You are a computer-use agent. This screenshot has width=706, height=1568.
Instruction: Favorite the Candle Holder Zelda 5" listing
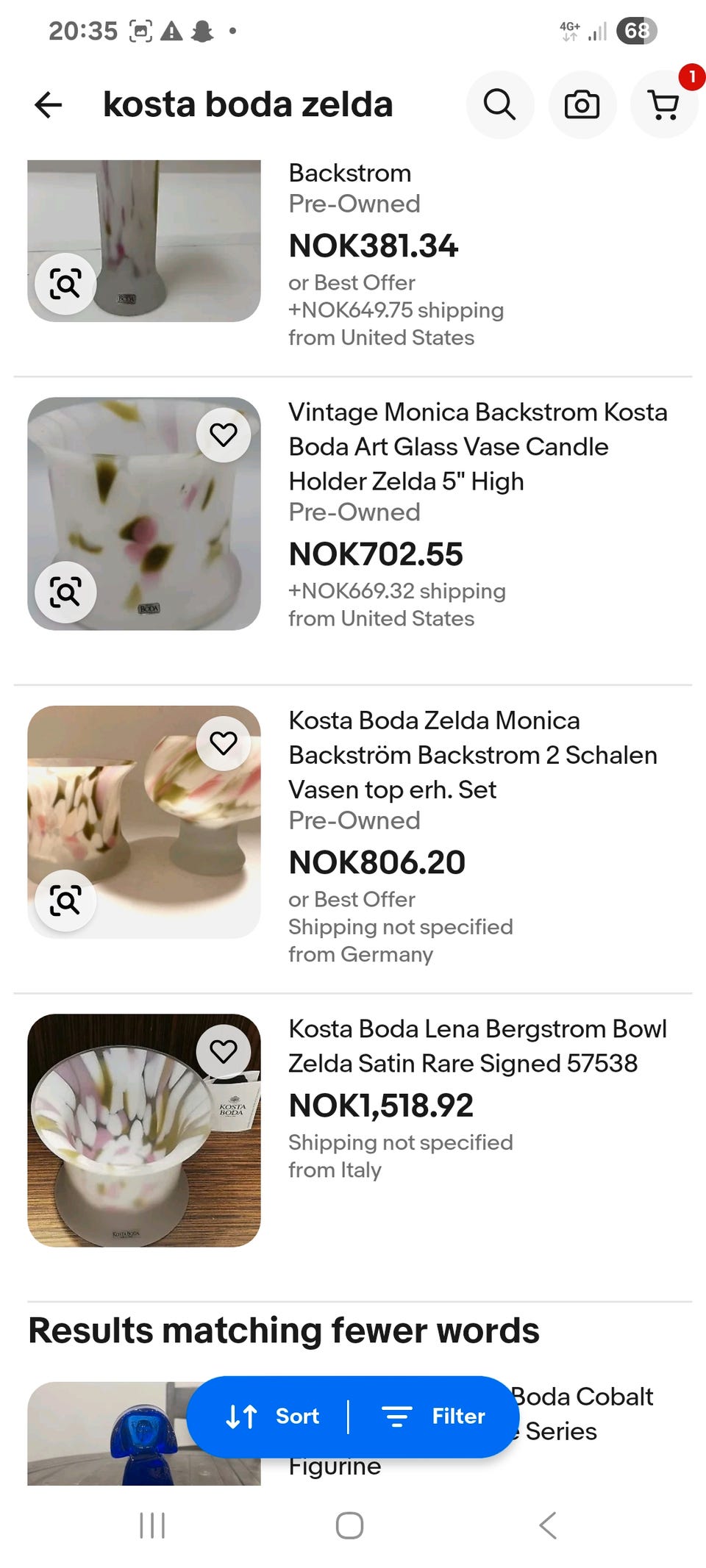click(224, 435)
